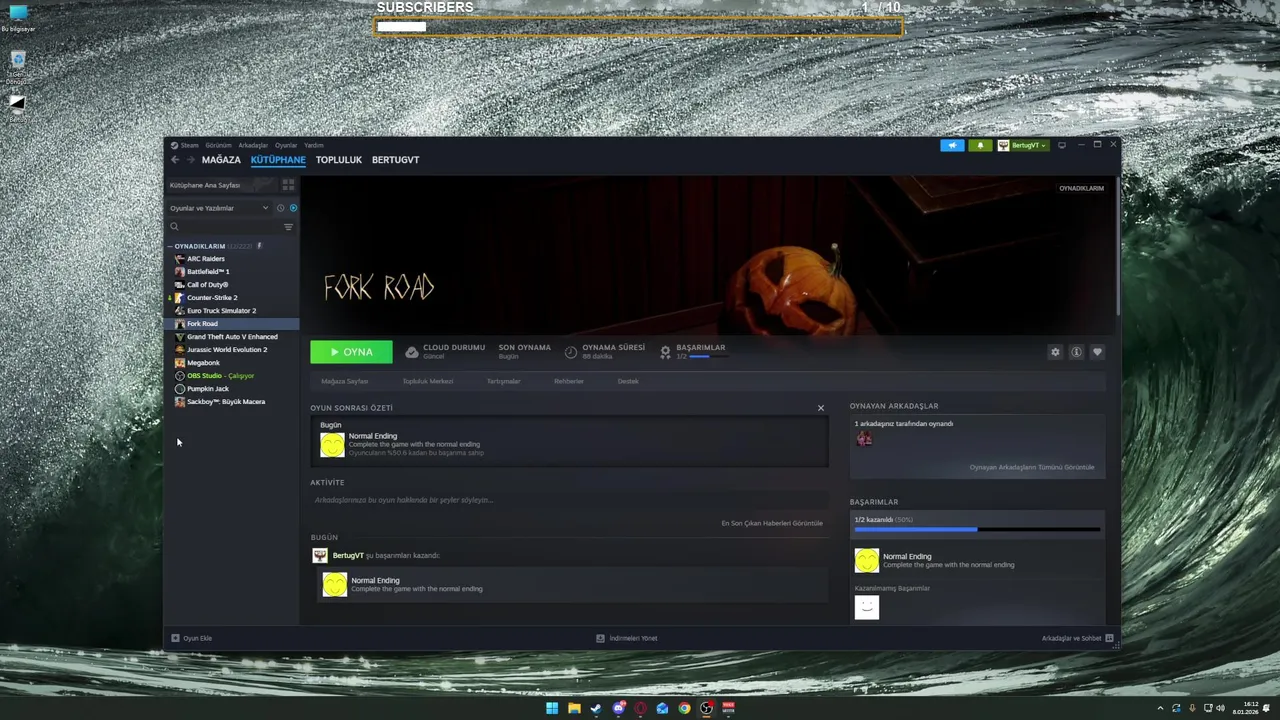Screen dimensions: 1280x720
Task: Click the Başarımlar progress bar near play
Action: (708, 356)
